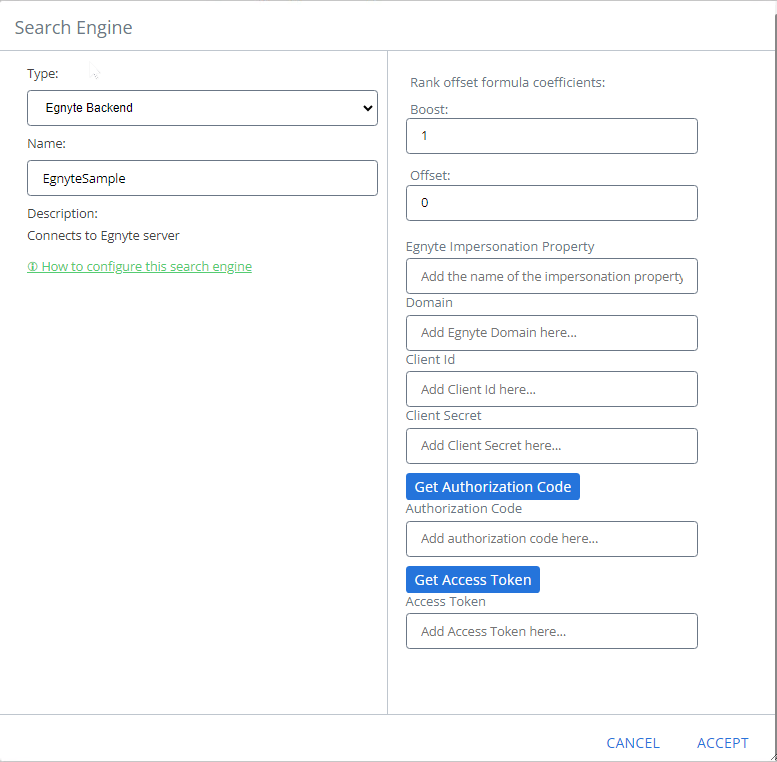777x762 pixels.
Task: Click the Search Engine dialog title
Action: (x=73, y=28)
